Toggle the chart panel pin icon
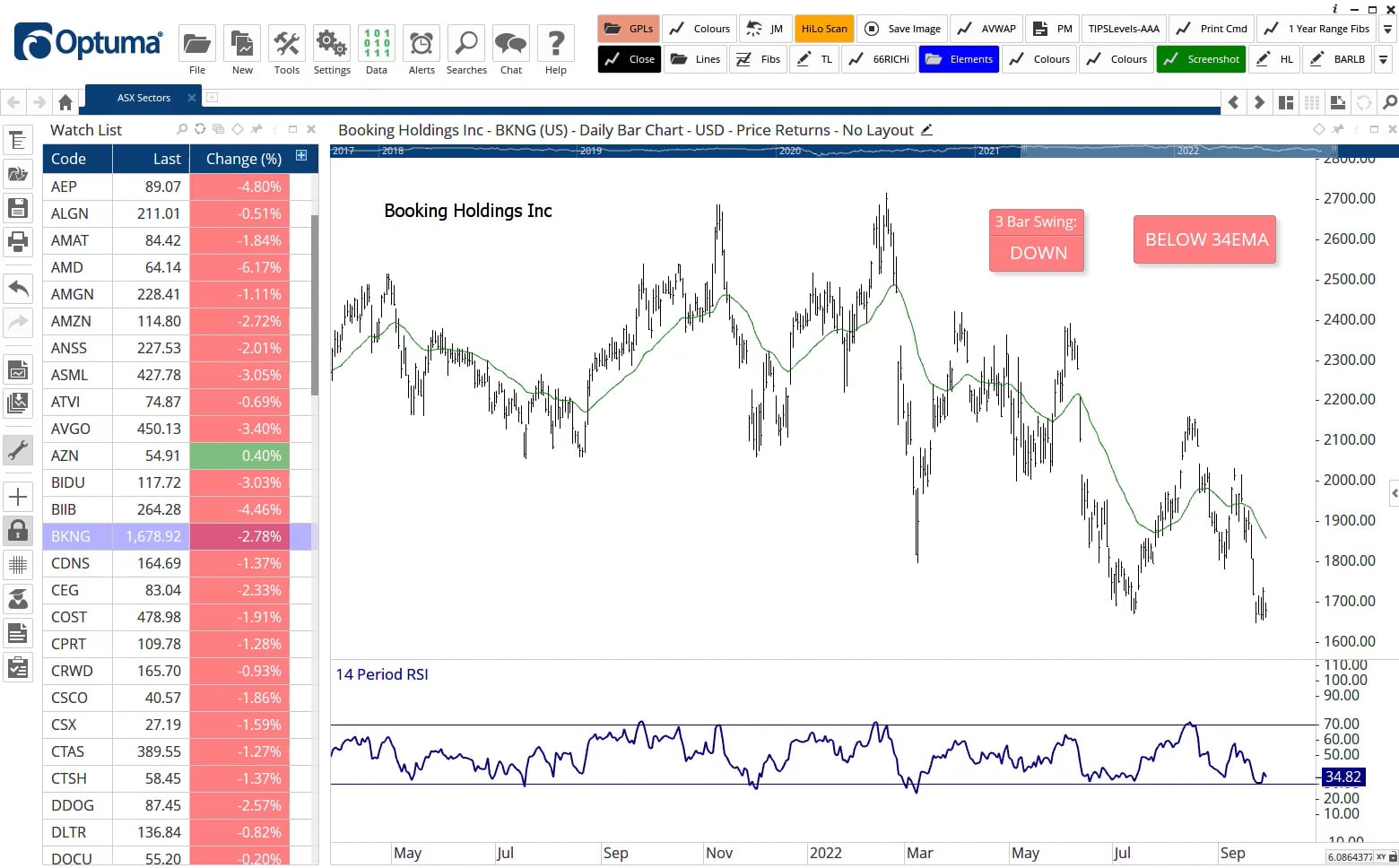1399x868 pixels. pos(1338,129)
